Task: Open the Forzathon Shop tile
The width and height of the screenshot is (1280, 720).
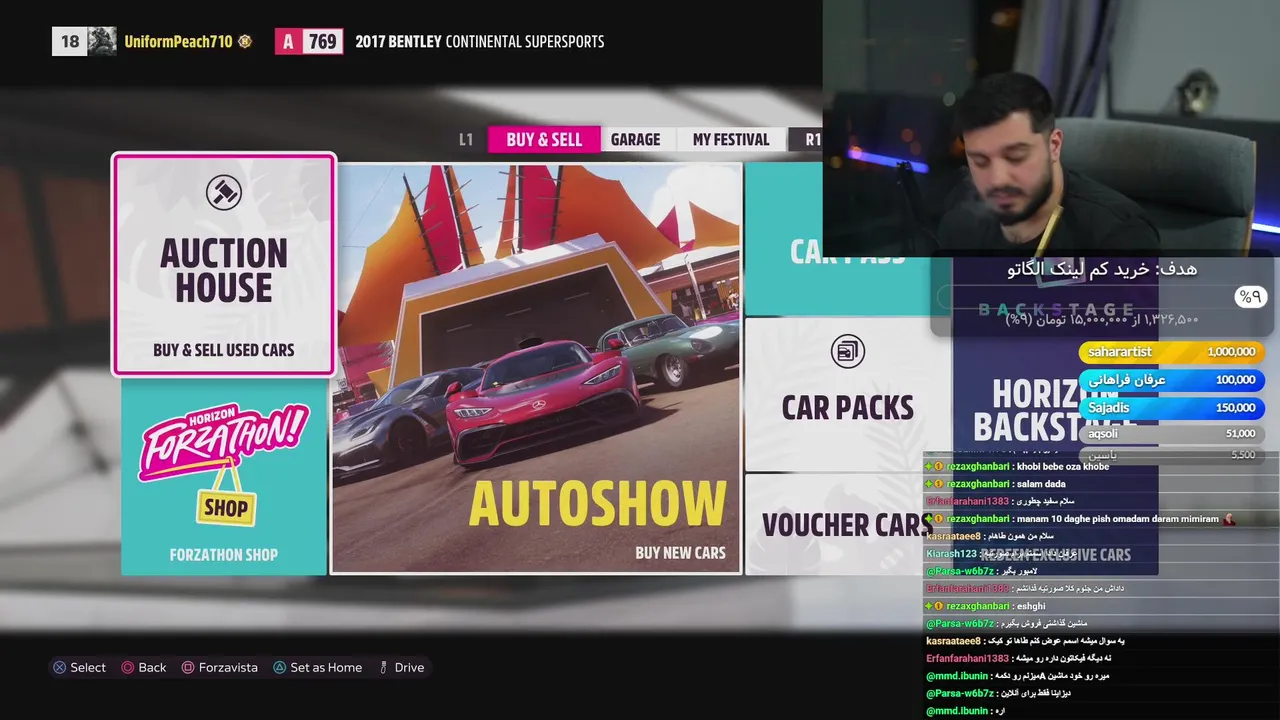Action: (x=224, y=477)
